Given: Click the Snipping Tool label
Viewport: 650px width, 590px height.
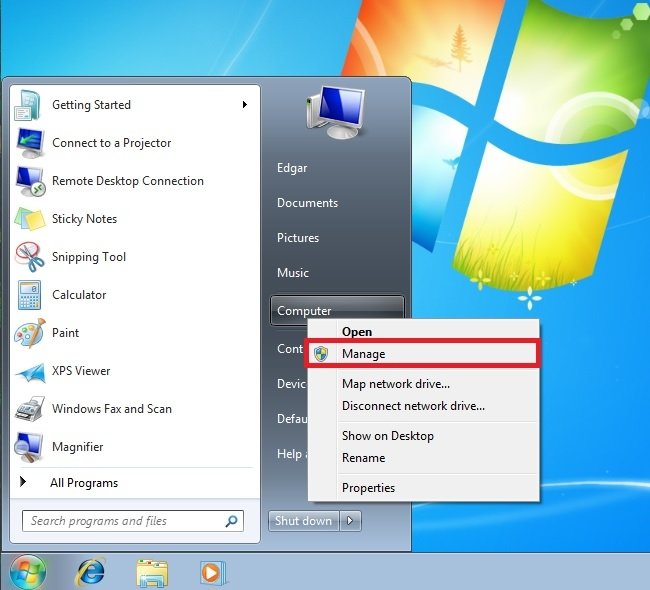Looking at the screenshot, I should tap(89, 257).
